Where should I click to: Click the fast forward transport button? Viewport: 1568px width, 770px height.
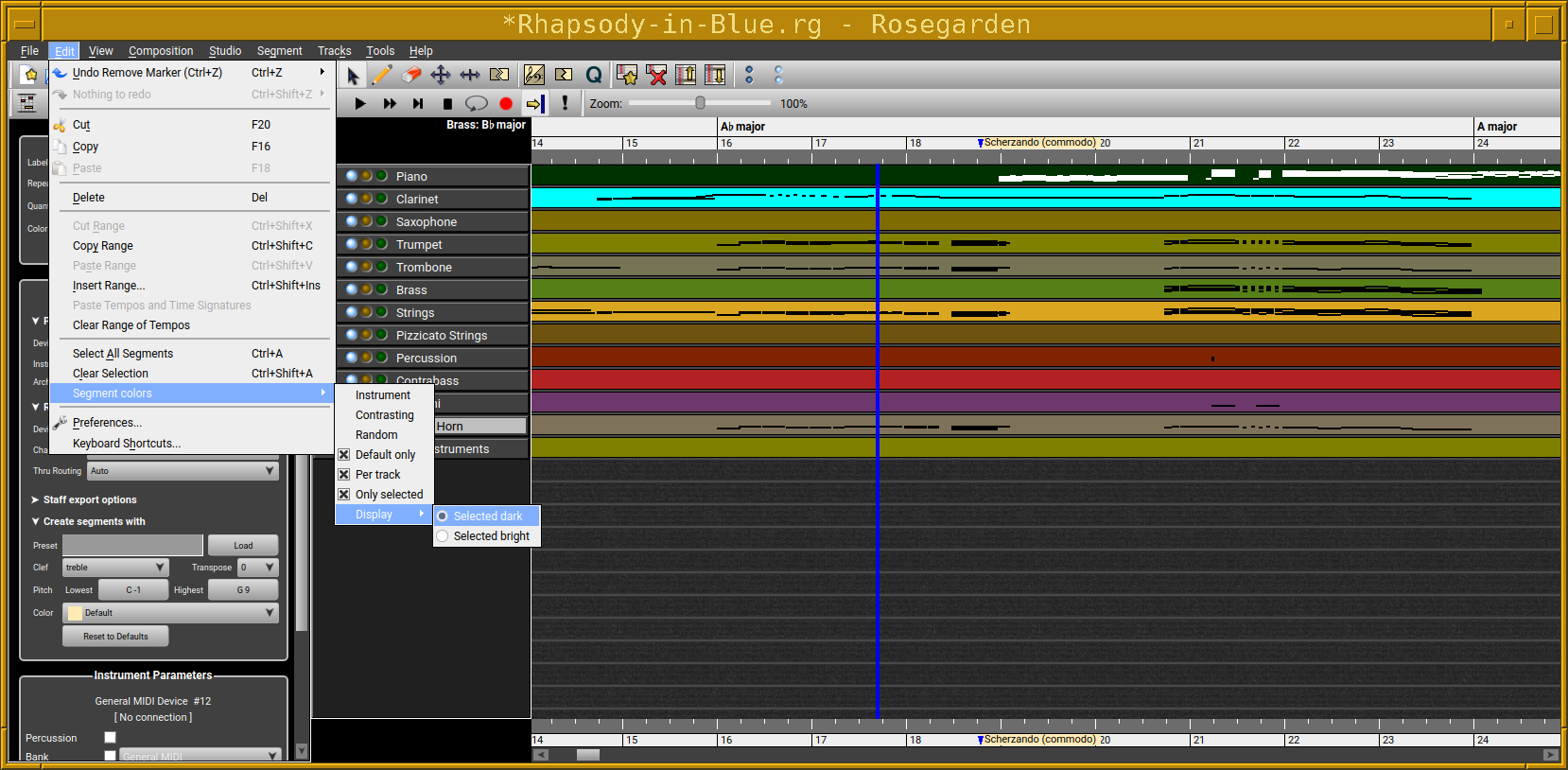pyautogui.click(x=390, y=103)
